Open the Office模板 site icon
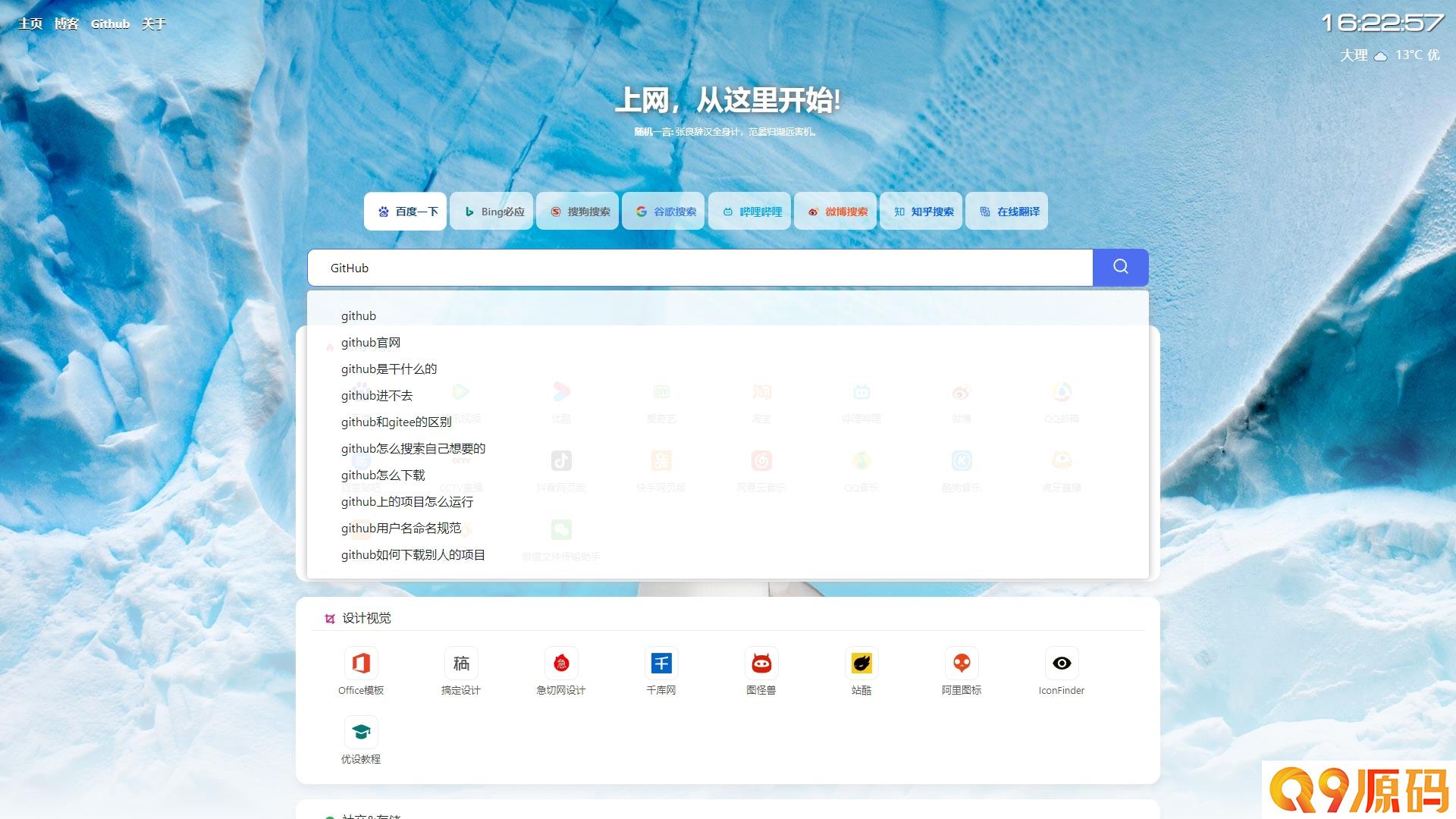The width and height of the screenshot is (1456, 819). click(x=361, y=664)
